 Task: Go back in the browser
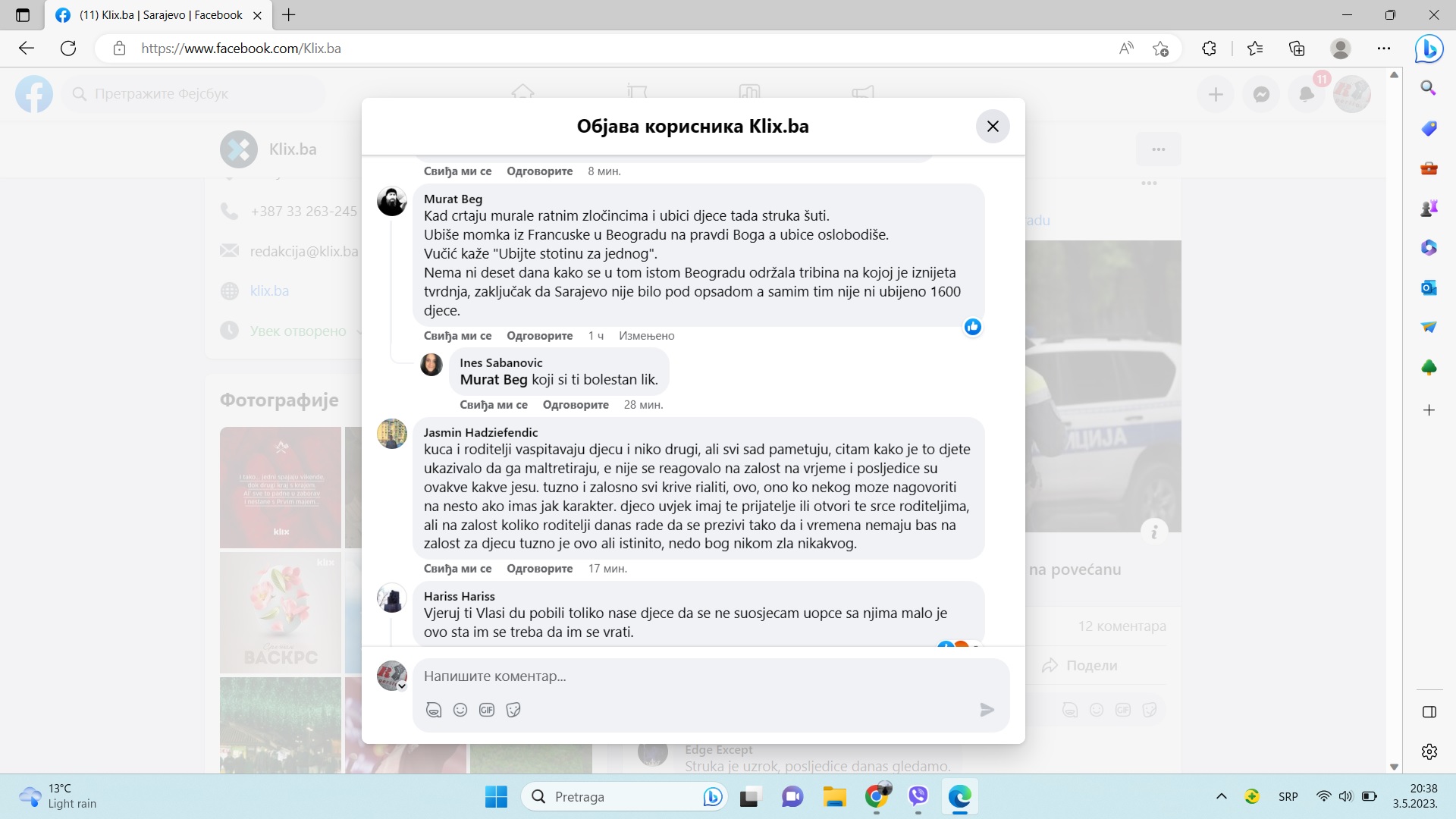click(27, 49)
